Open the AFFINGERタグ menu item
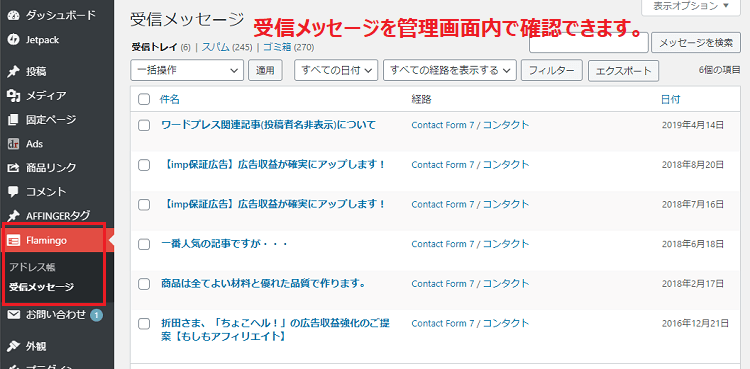The image size is (750, 369). pyautogui.click(x=58, y=216)
